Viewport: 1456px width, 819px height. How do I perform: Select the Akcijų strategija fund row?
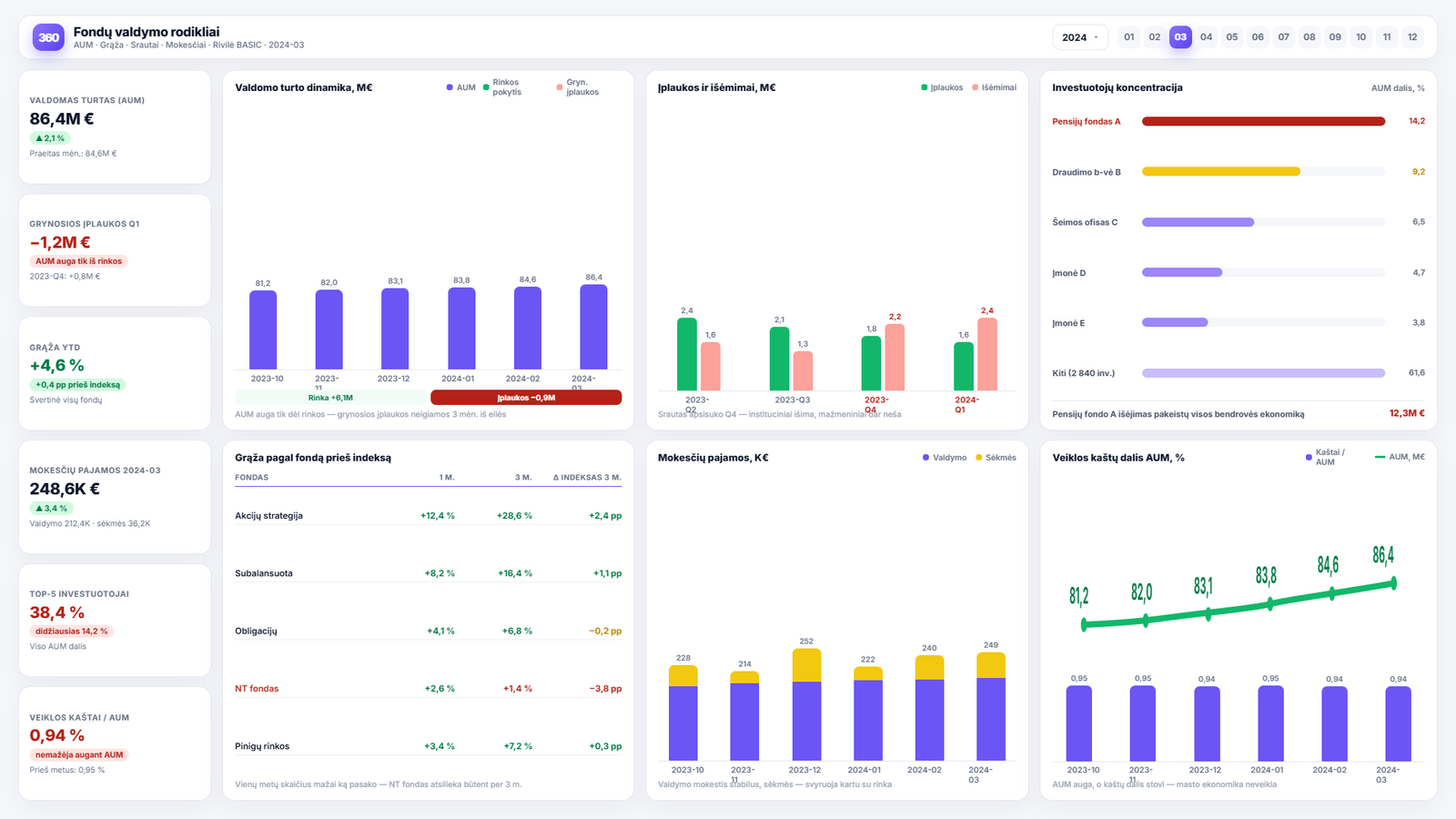[x=428, y=516]
